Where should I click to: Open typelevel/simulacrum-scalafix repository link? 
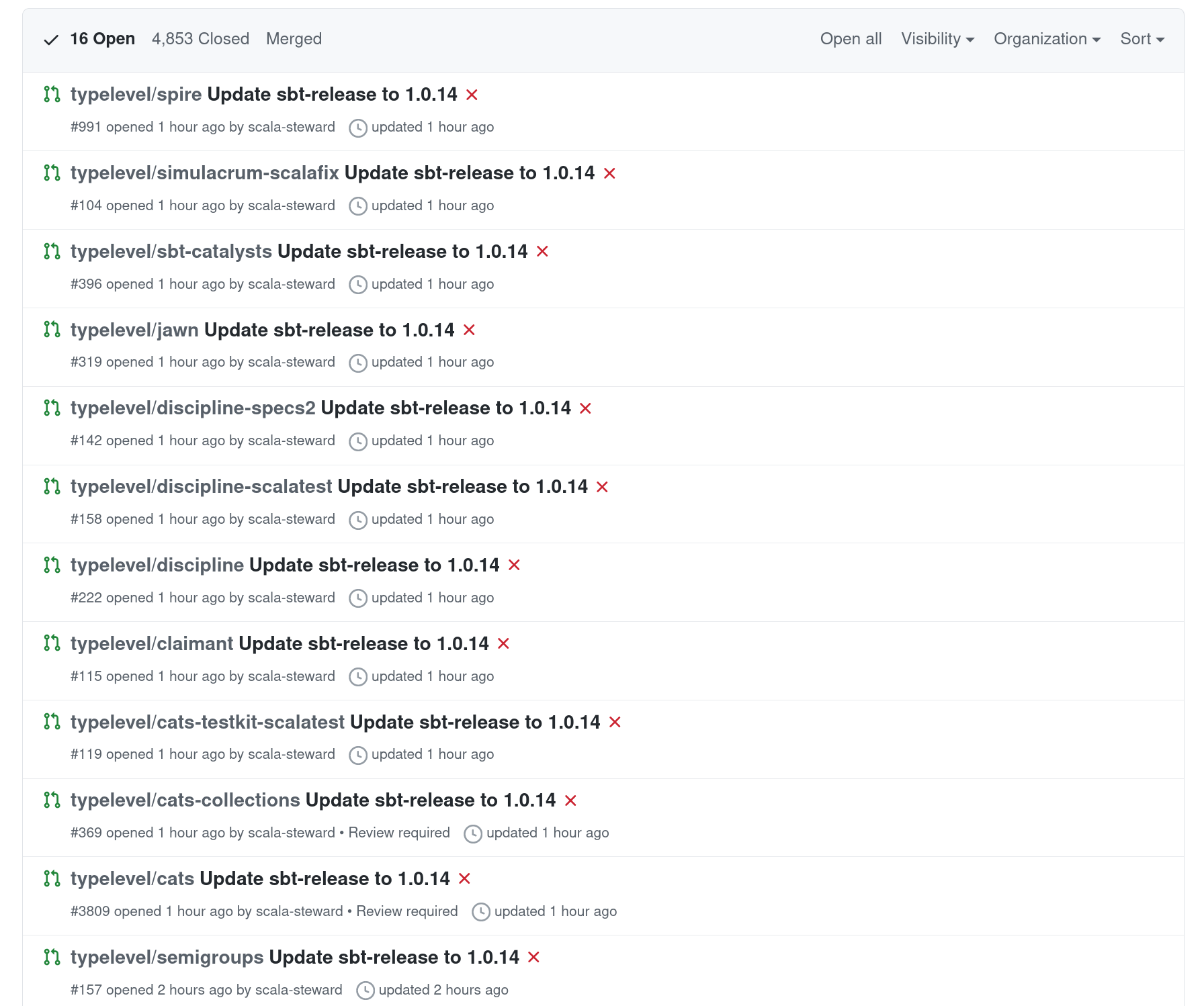pyautogui.click(x=205, y=173)
